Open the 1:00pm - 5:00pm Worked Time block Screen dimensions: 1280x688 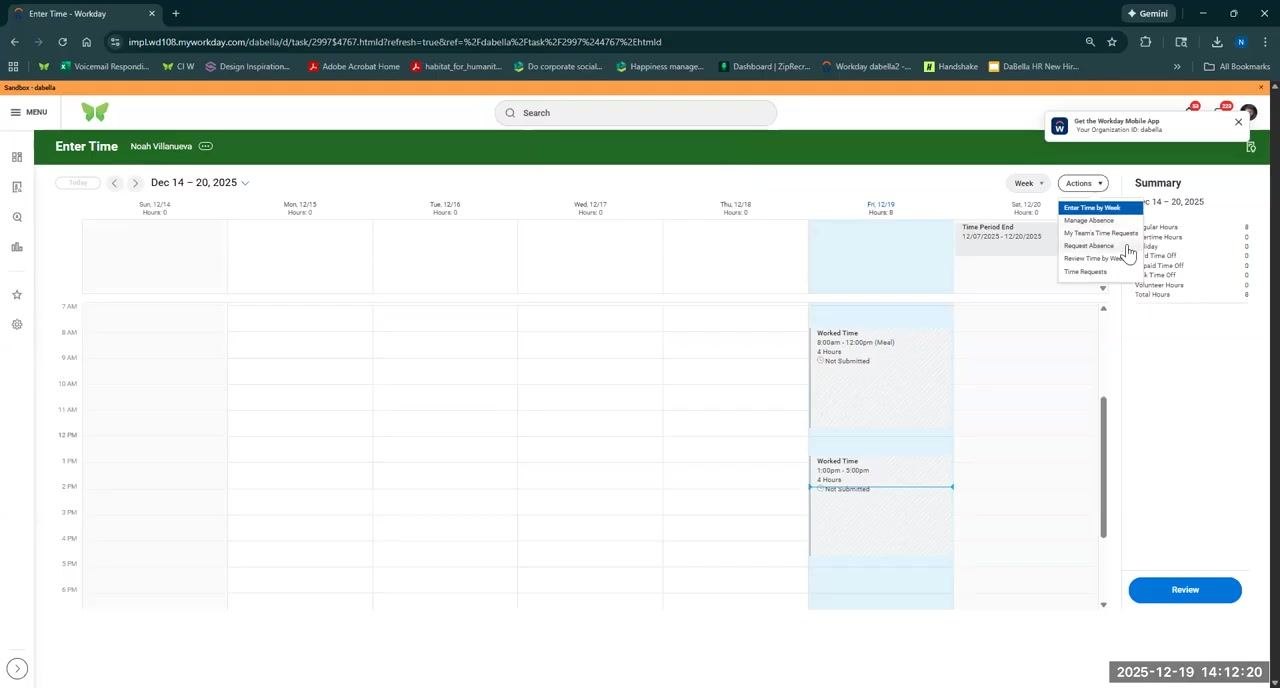pos(881,506)
